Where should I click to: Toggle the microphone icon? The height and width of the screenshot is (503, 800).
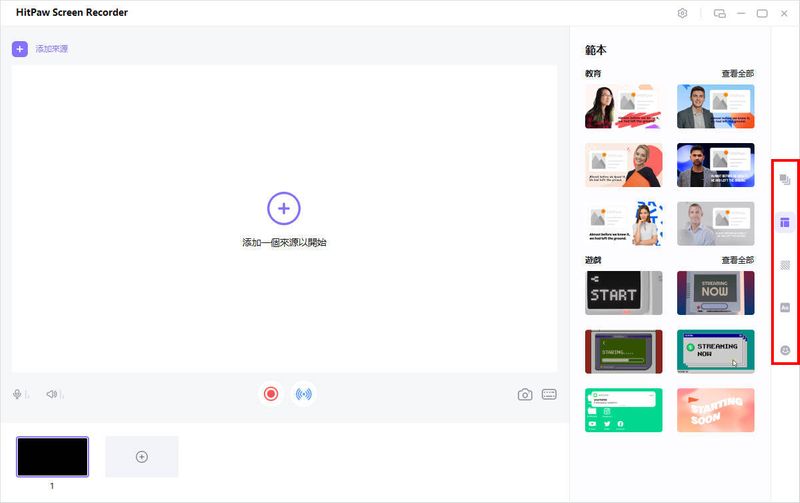[17, 394]
